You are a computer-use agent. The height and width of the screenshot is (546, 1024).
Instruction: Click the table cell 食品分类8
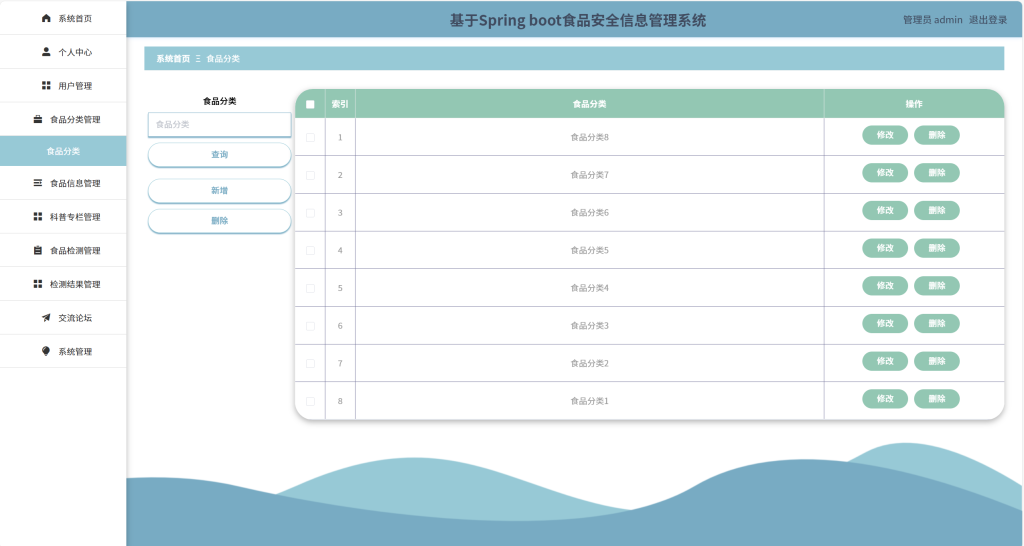pos(590,137)
